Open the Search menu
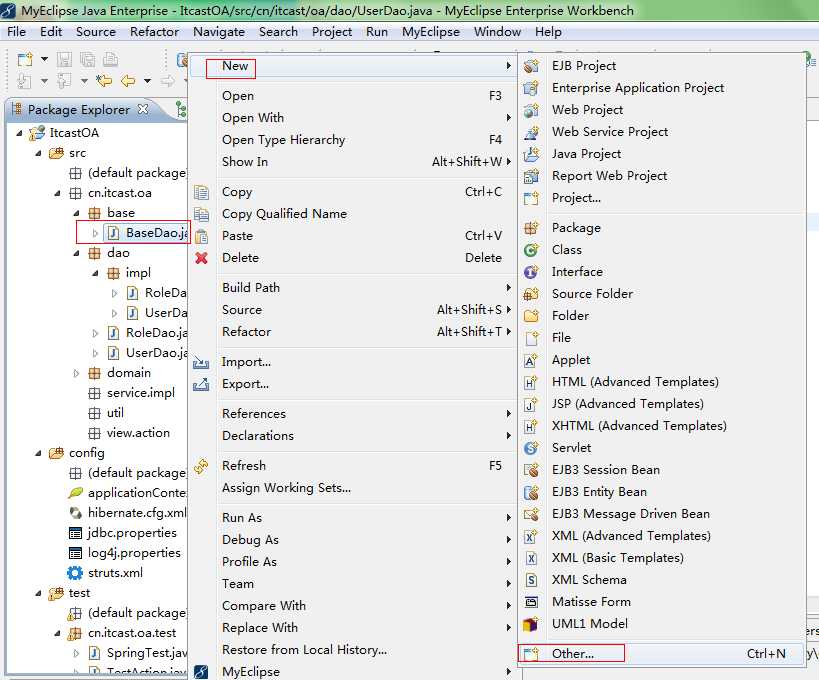The width and height of the screenshot is (819, 680). [278, 32]
